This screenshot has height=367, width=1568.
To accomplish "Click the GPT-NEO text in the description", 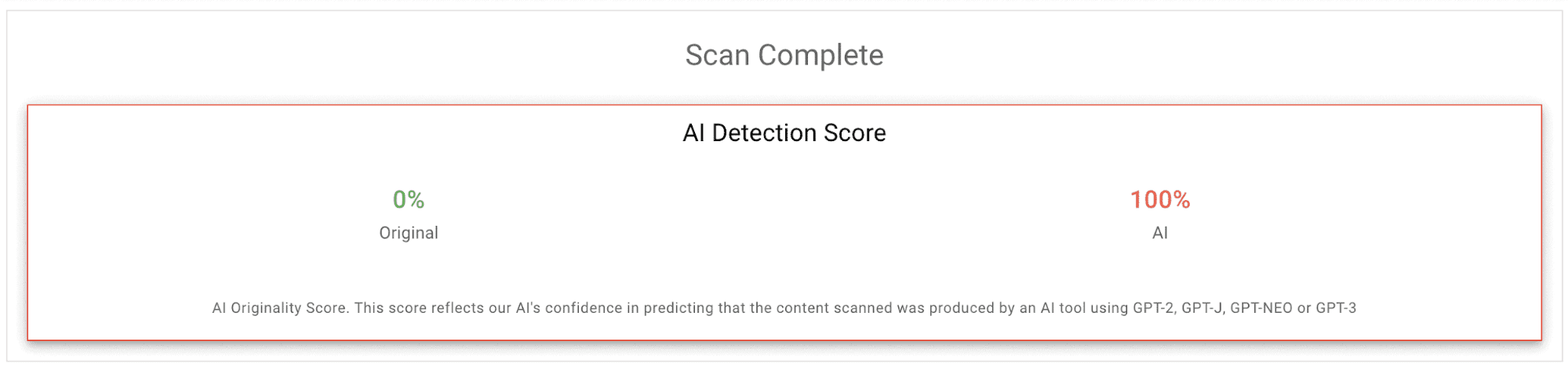I will tap(1261, 308).
